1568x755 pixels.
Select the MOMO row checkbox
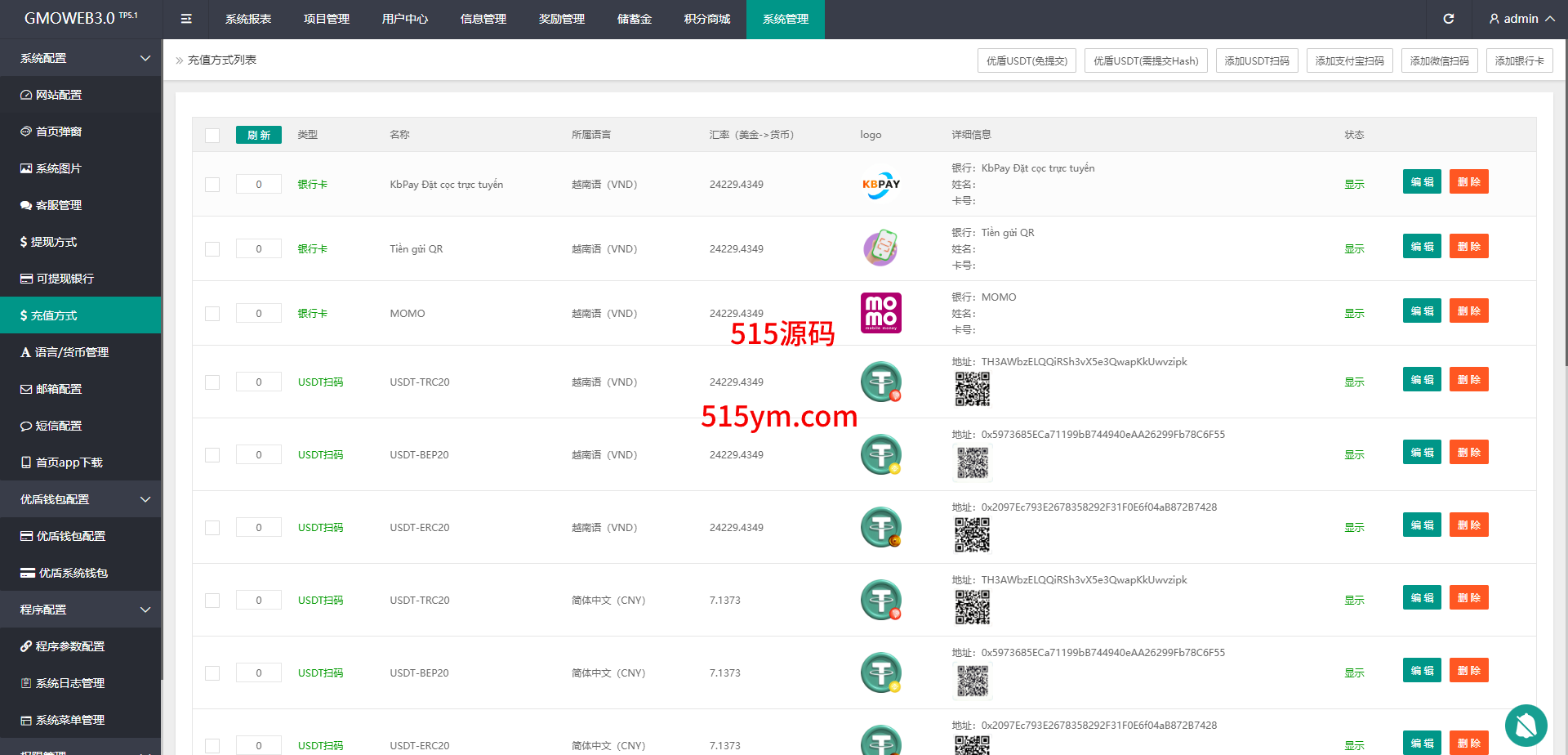coord(212,314)
